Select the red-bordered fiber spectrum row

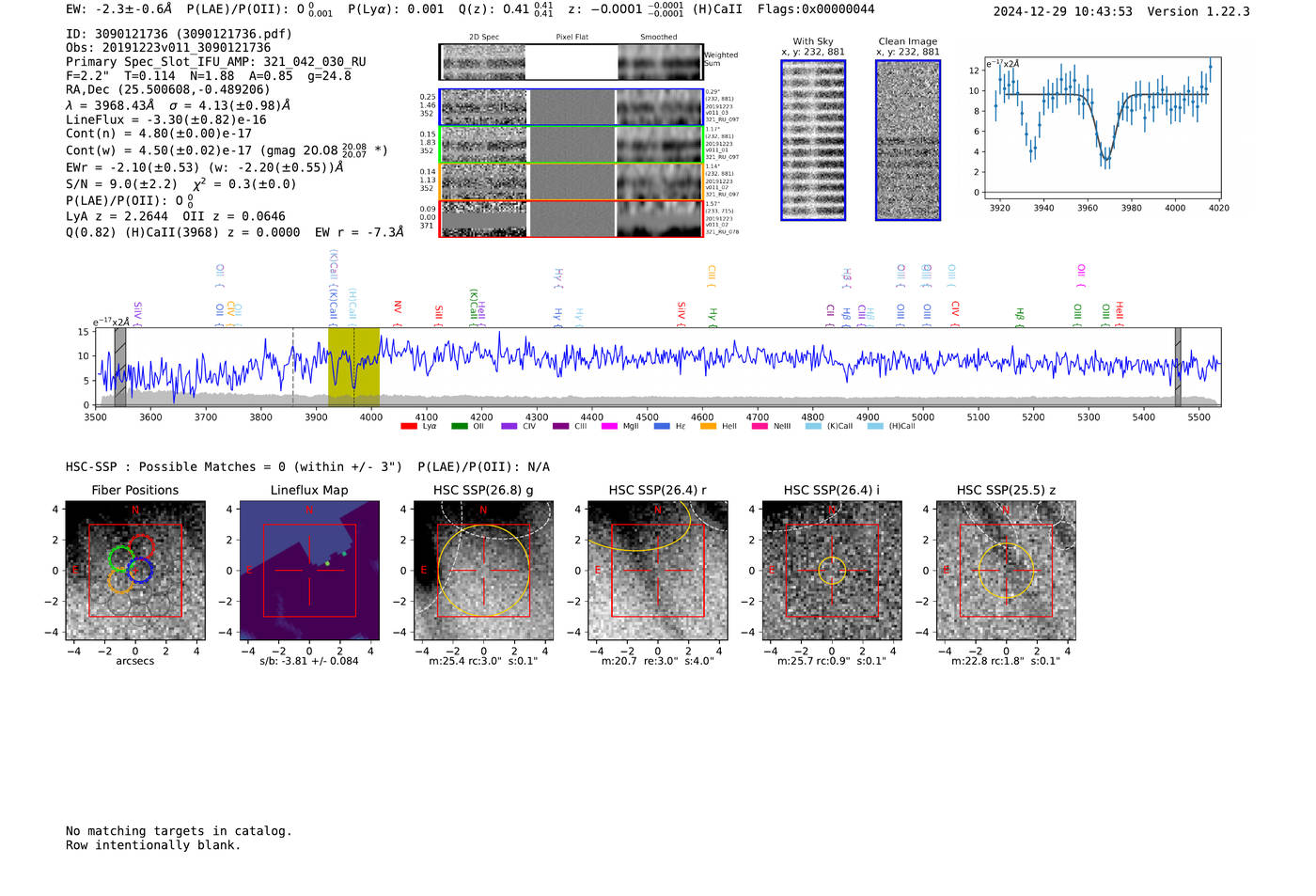click(571, 218)
